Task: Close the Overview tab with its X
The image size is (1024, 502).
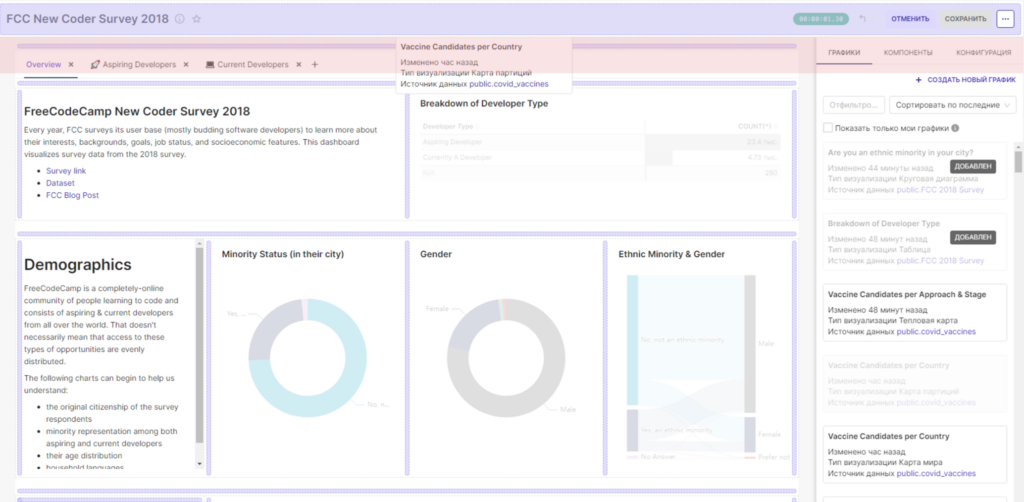Action: (71, 65)
